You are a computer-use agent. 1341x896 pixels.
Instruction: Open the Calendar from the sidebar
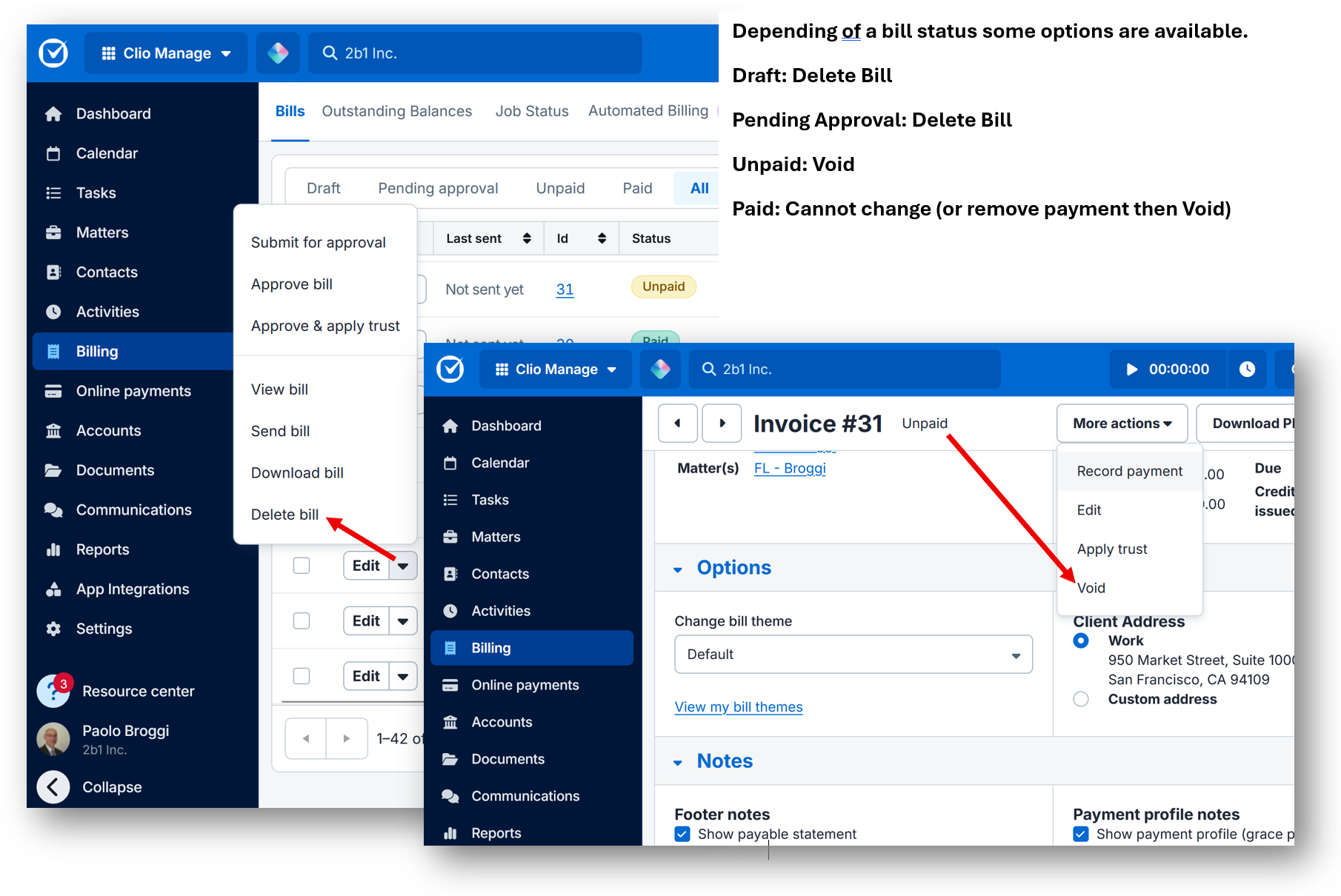point(451,462)
